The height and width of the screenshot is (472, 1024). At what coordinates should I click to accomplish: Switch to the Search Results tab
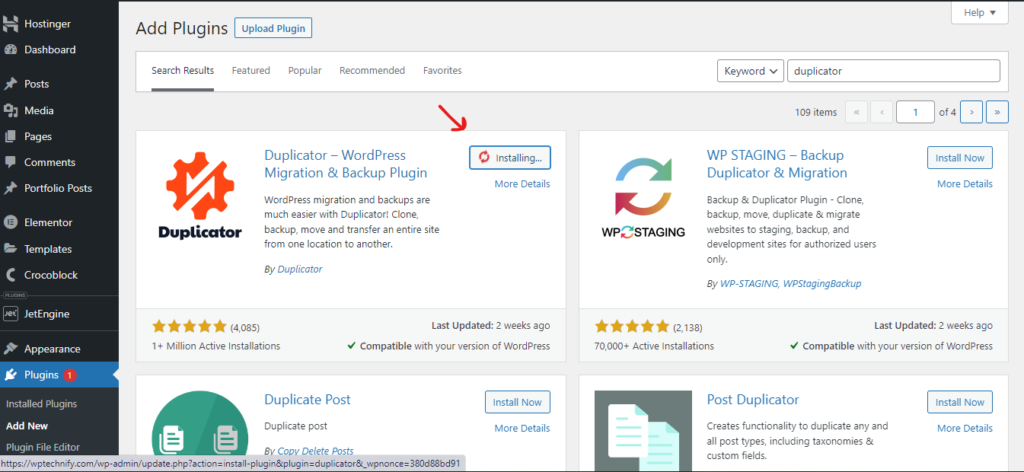183,71
